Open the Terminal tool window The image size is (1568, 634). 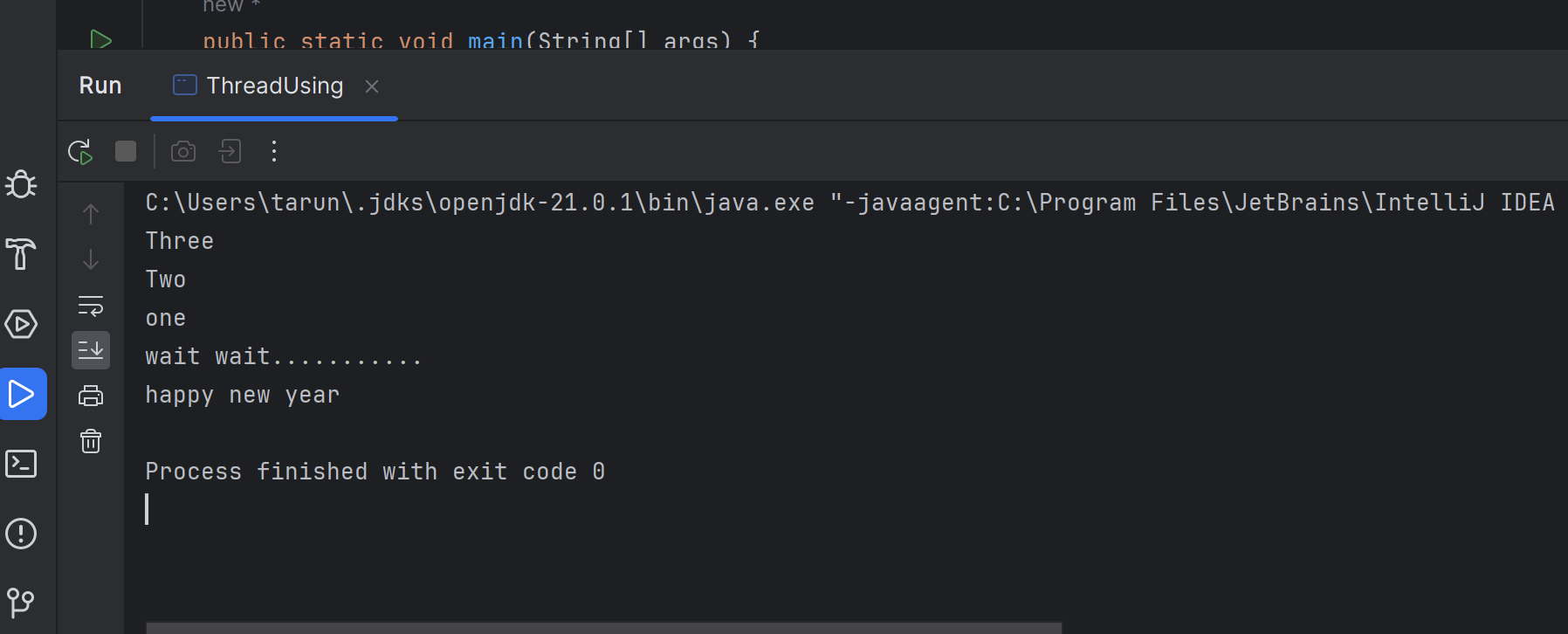pyautogui.click(x=21, y=464)
